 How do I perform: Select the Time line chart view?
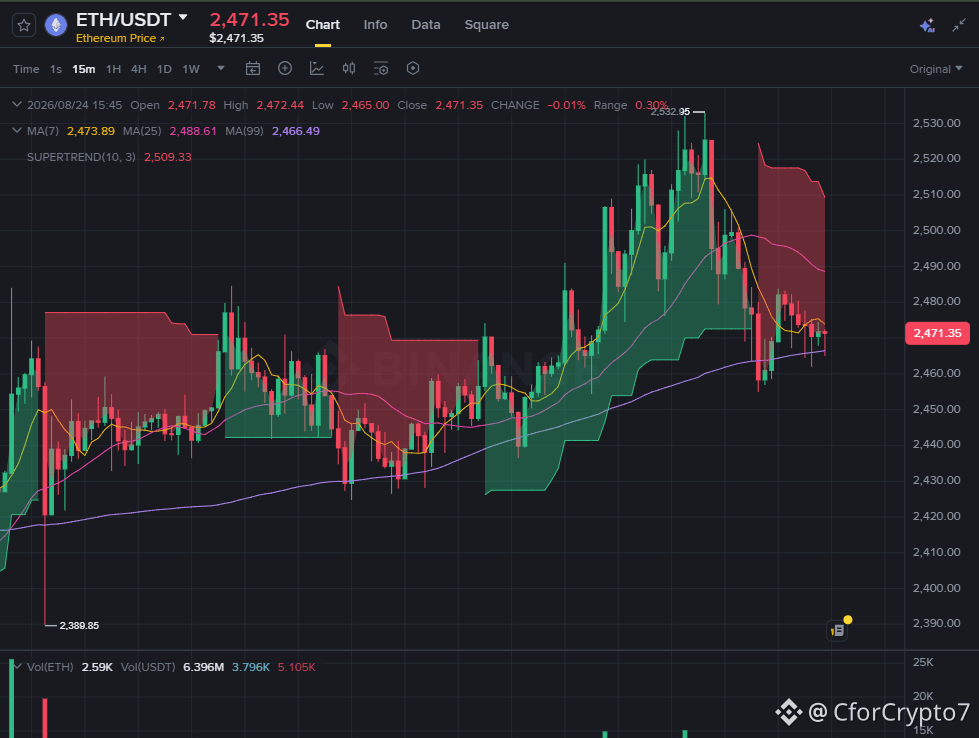(26, 69)
